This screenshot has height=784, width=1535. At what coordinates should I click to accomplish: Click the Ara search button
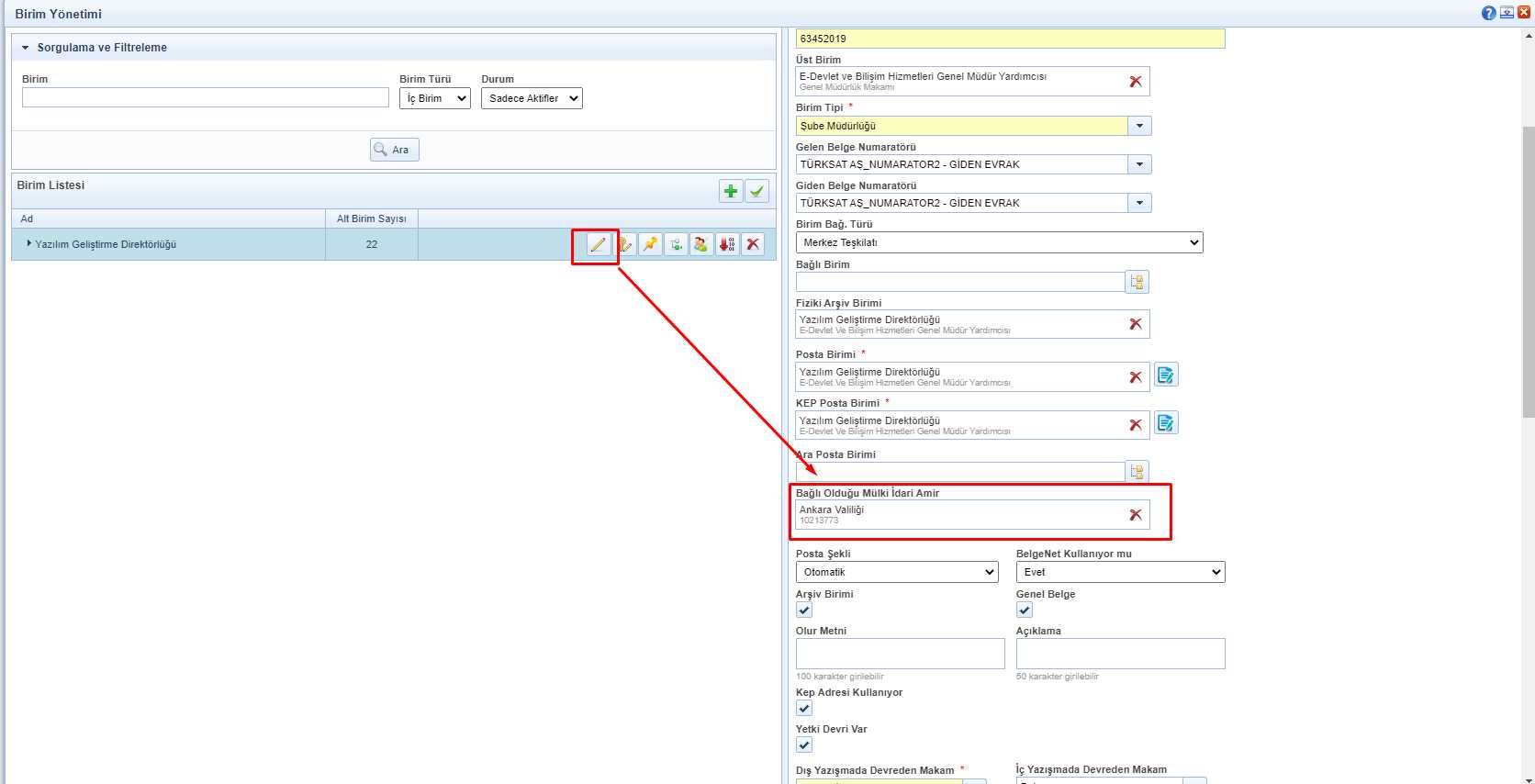click(x=394, y=150)
